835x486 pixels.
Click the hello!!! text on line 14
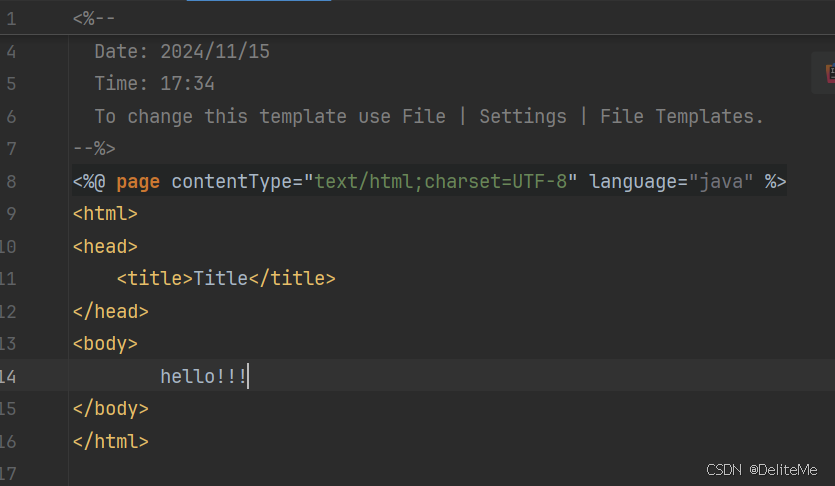click(203, 377)
